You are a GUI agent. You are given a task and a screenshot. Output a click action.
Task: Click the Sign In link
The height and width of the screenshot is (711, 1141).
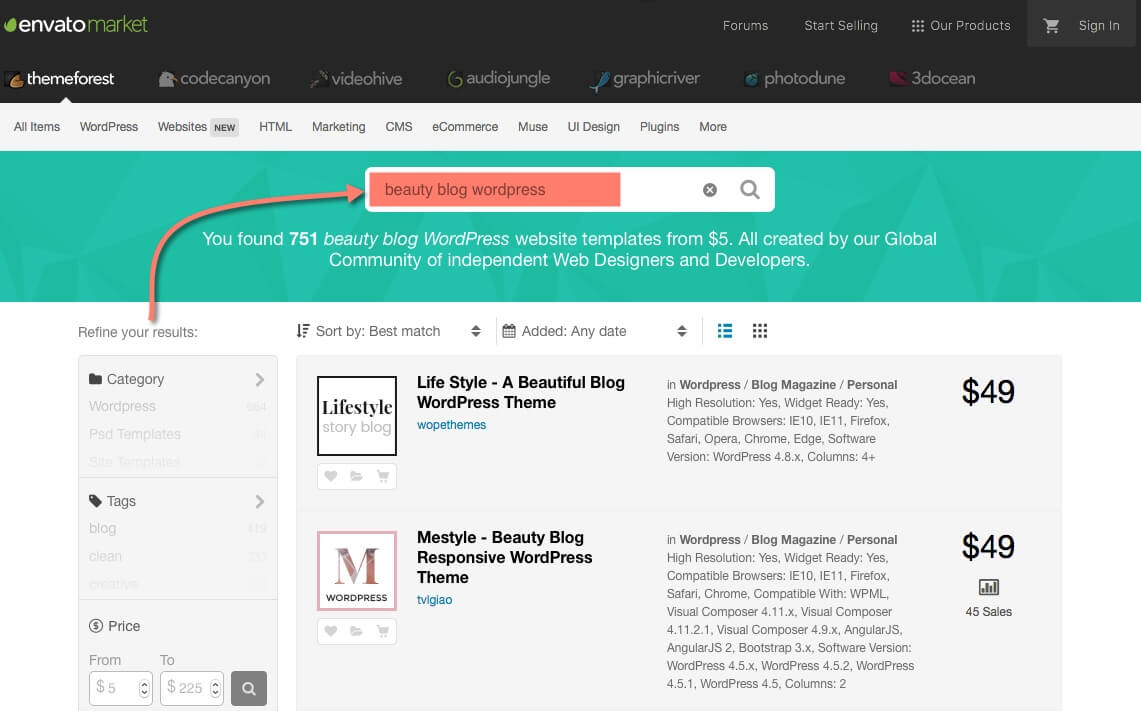click(1099, 25)
